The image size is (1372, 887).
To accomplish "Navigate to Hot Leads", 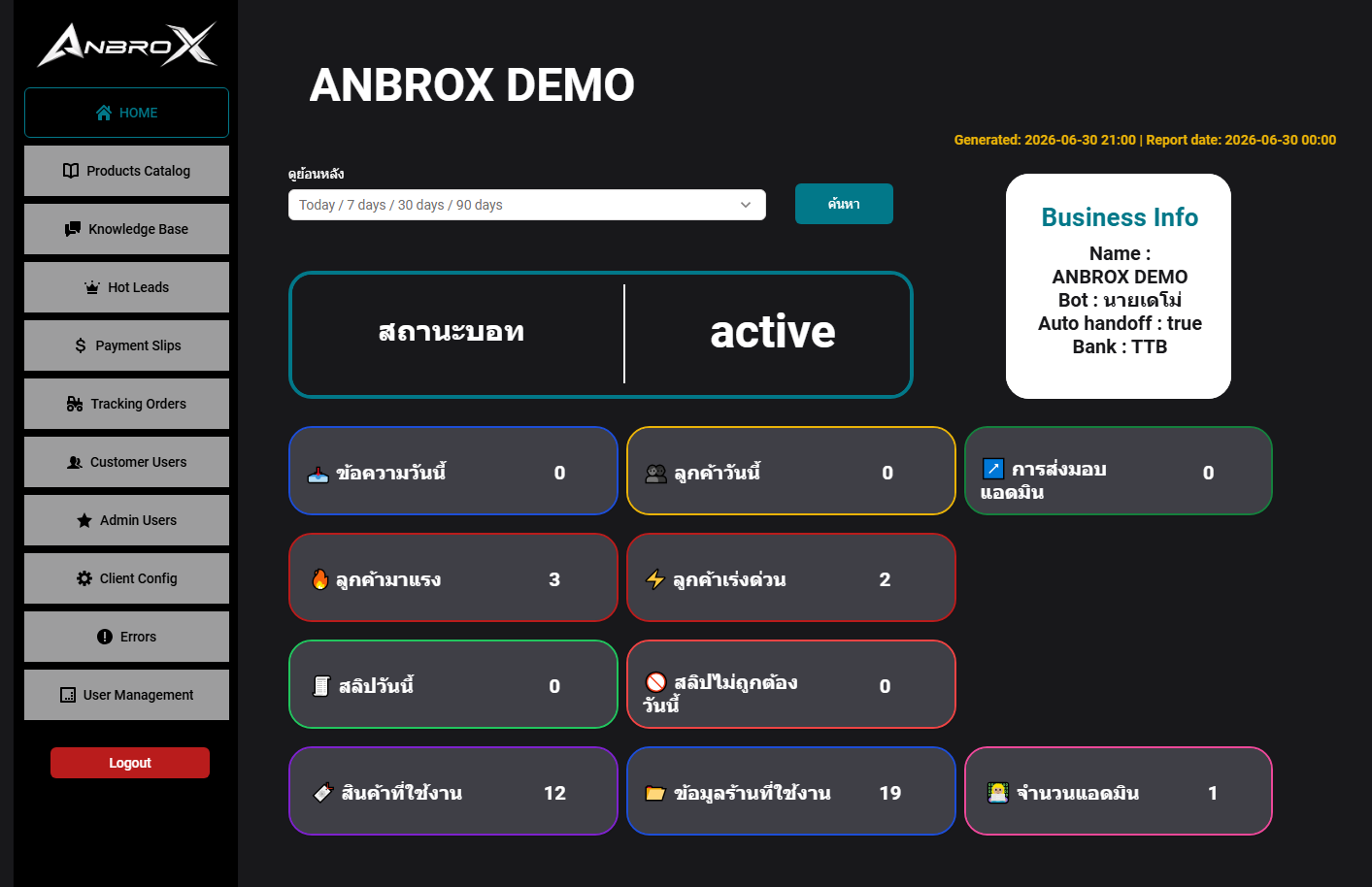I will click(x=126, y=287).
